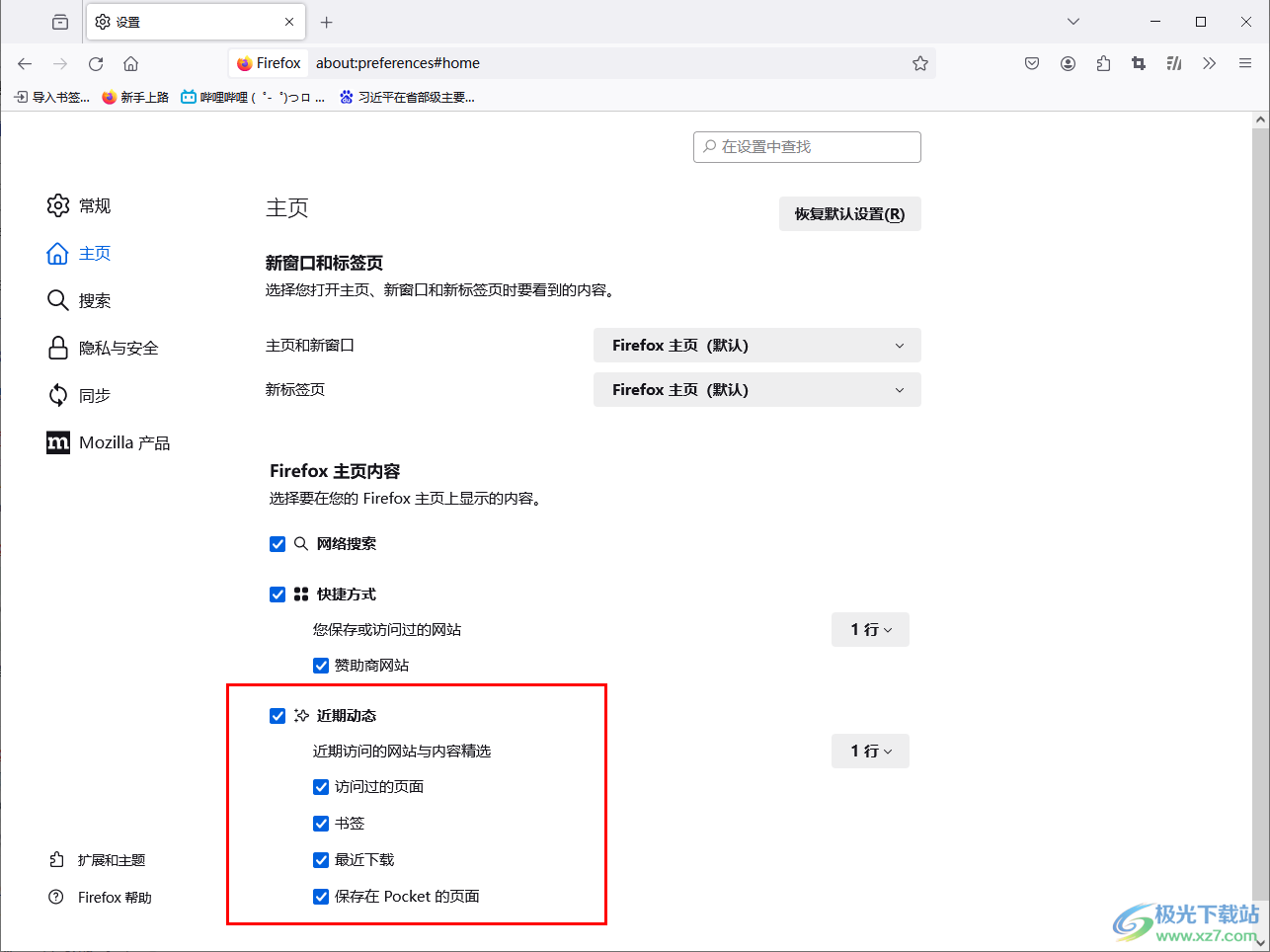1270x952 pixels.
Task: Open 扩展和主题 link
Action: tap(98, 860)
